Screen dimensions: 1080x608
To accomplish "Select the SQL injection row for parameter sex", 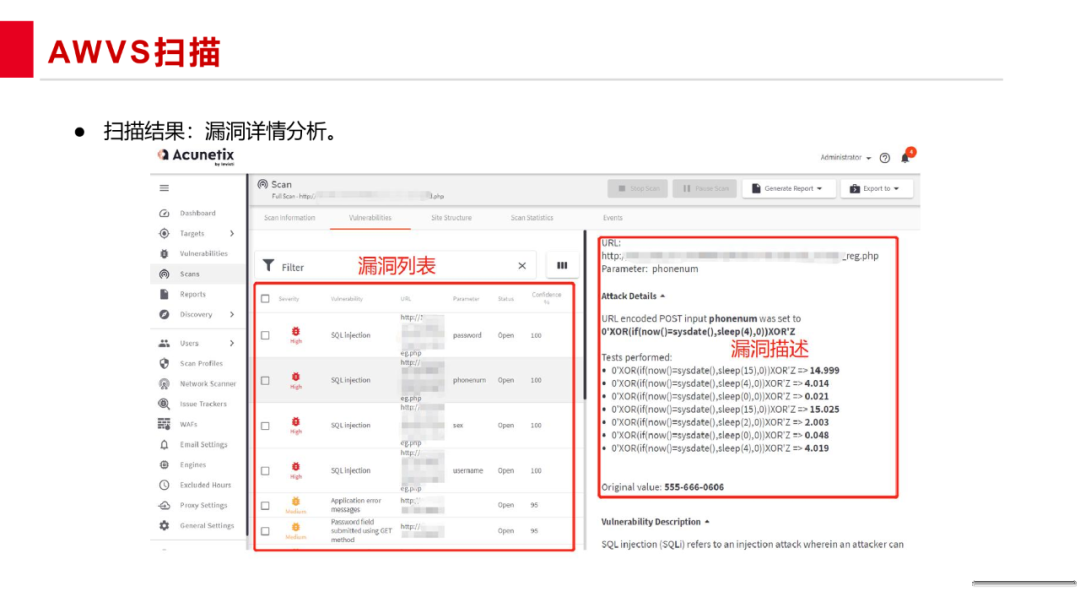I will 415,426.
